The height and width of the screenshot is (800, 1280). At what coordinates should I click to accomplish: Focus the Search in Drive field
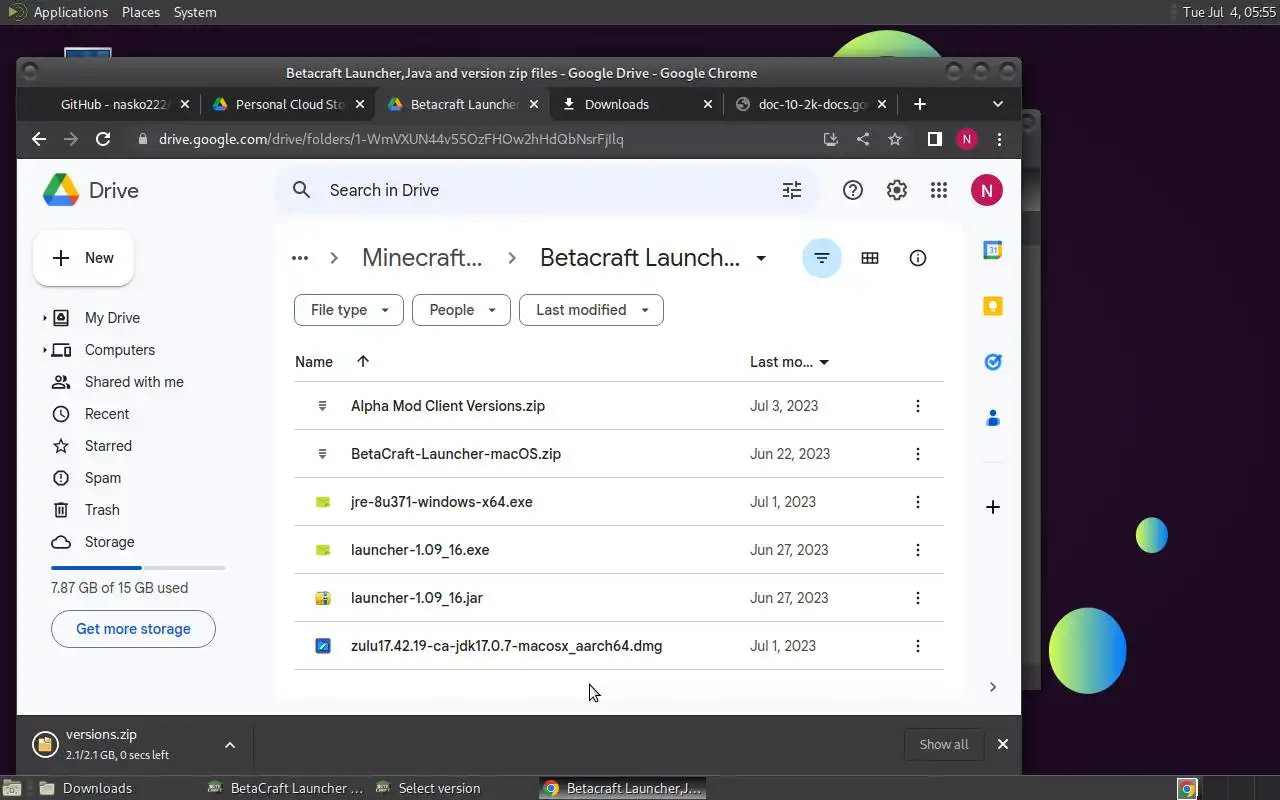pos(550,190)
